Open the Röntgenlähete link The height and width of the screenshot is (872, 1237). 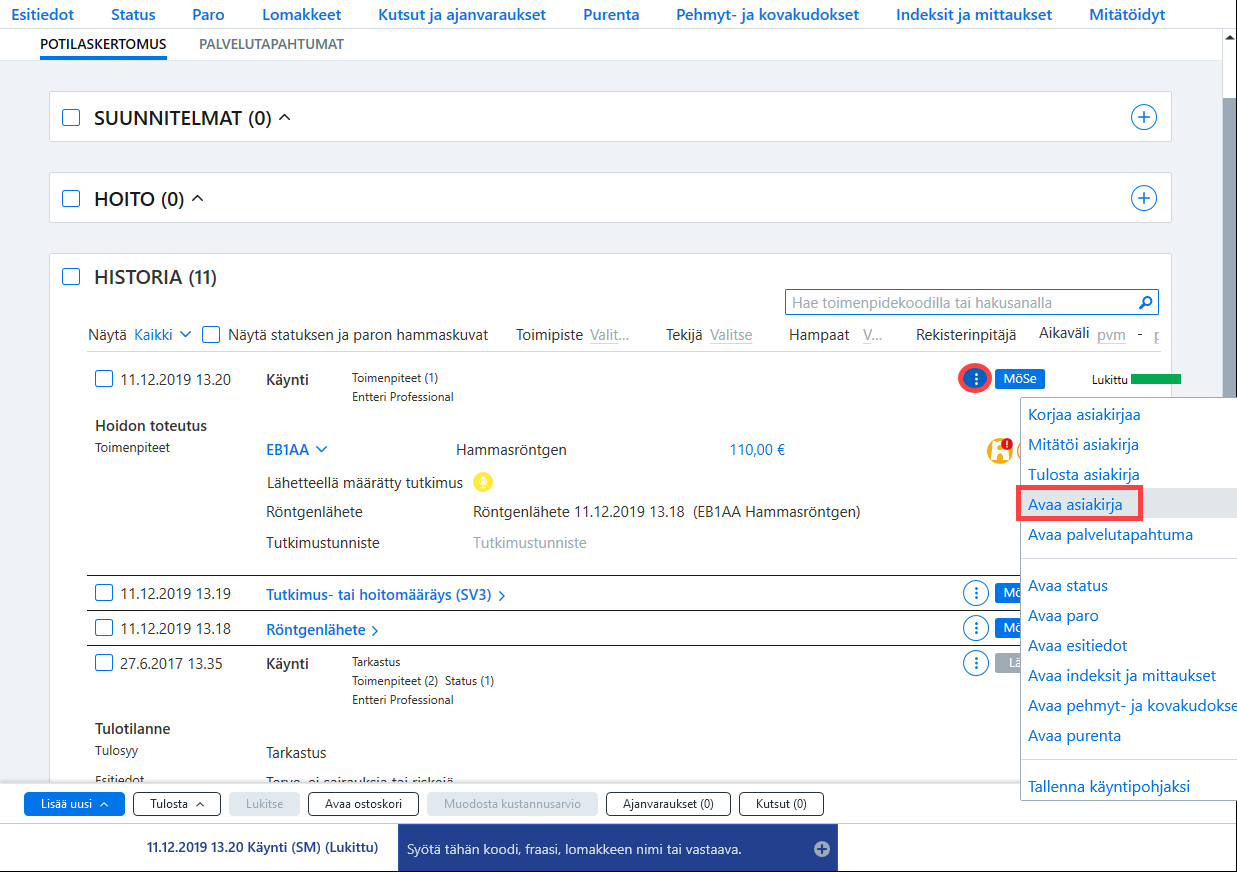pyautogui.click(x=322, y=630)
